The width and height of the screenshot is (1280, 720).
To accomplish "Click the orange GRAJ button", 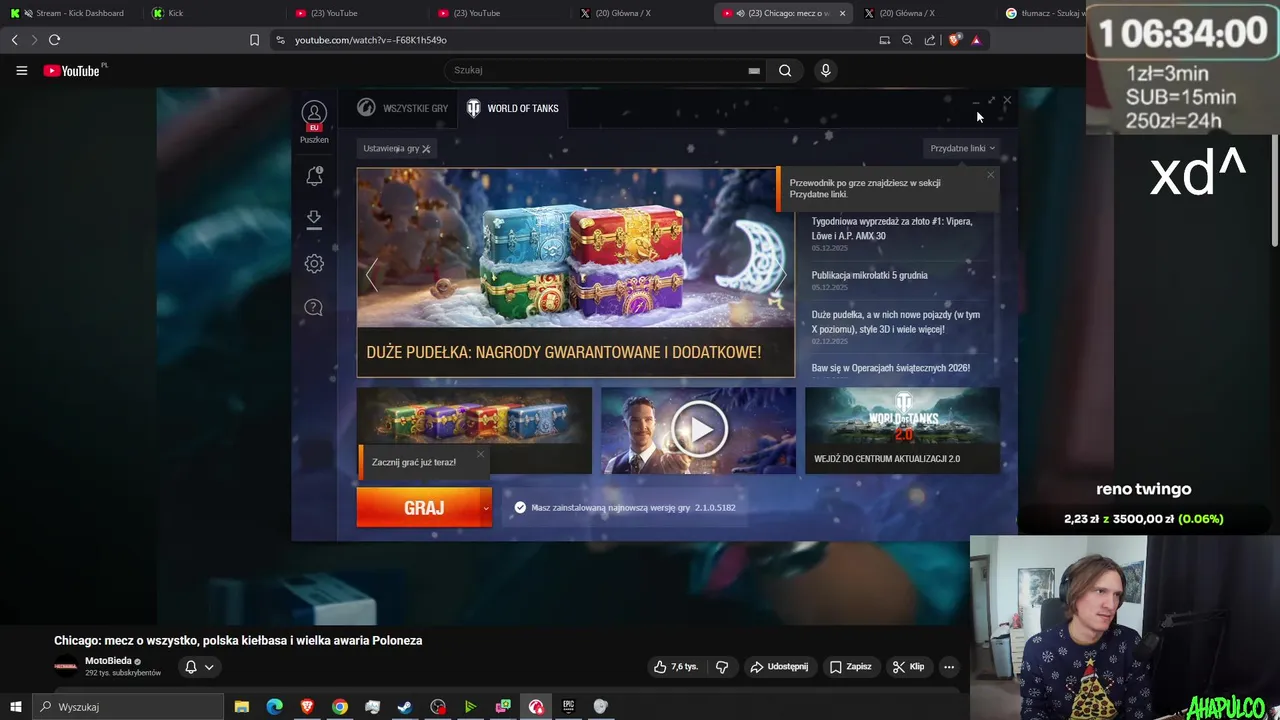I will (418, 508).
